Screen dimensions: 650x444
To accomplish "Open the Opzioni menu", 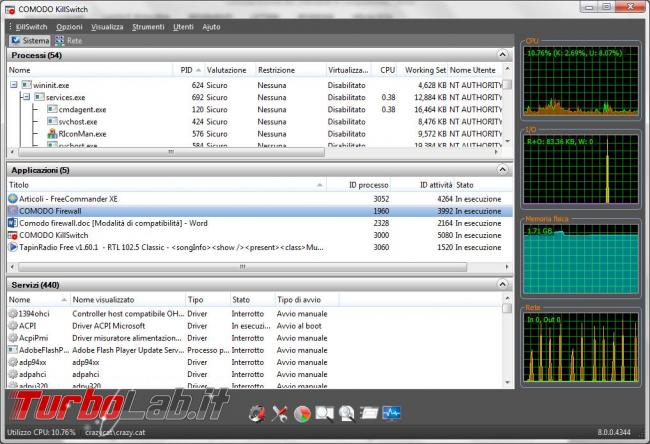I will tap(69, 27).
